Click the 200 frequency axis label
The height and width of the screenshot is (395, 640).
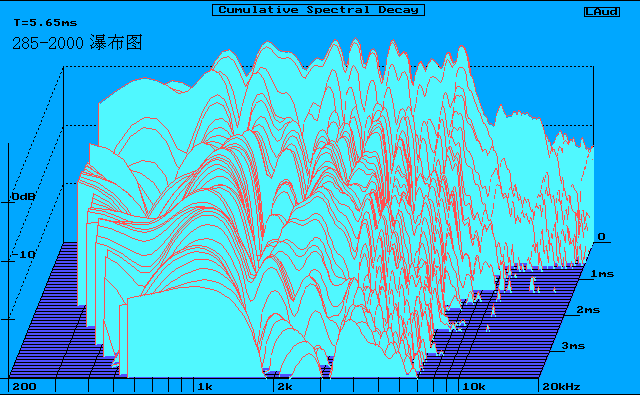tap(24, 386)
